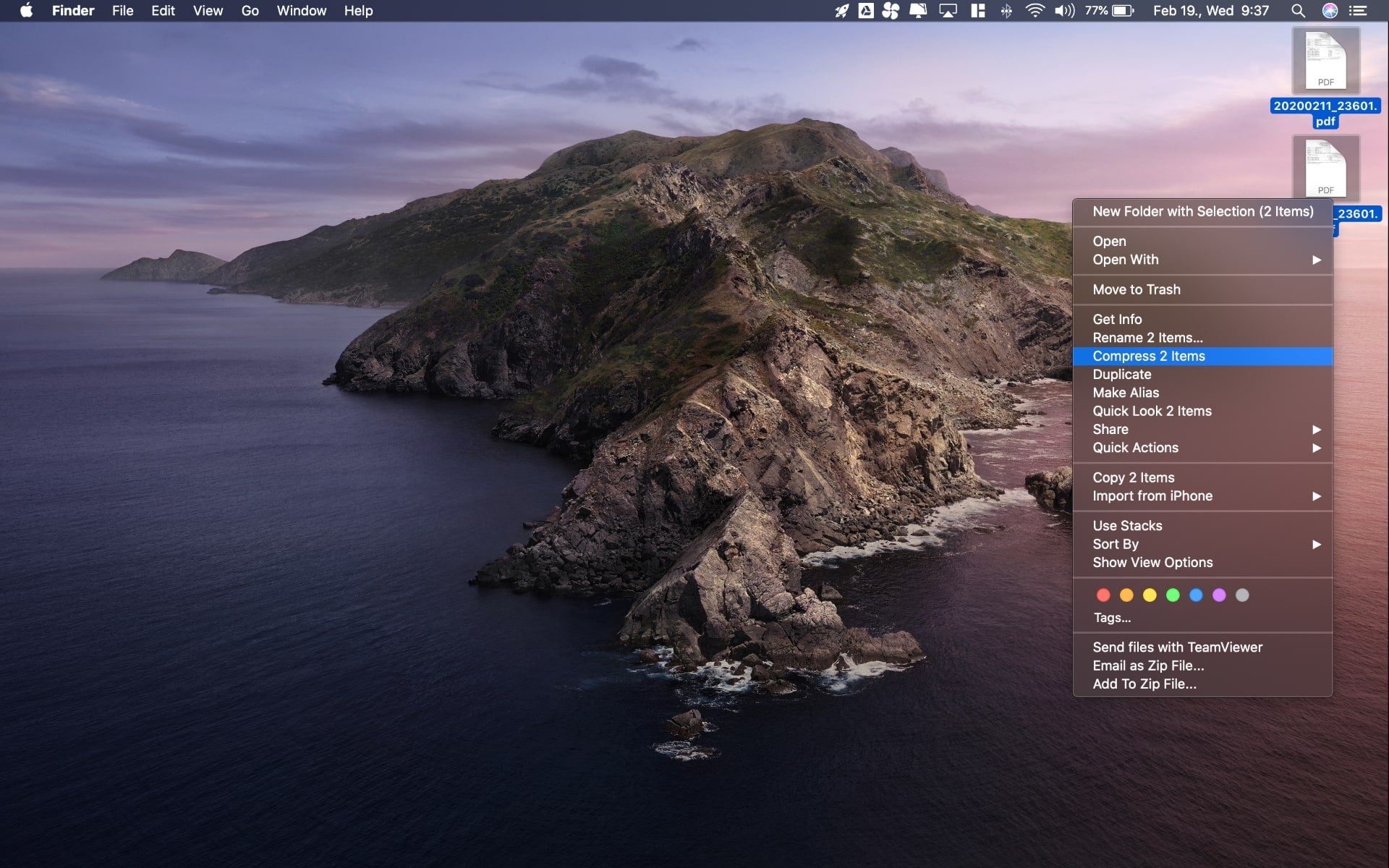Toggle Use Stacks option

click(1202, 526)
